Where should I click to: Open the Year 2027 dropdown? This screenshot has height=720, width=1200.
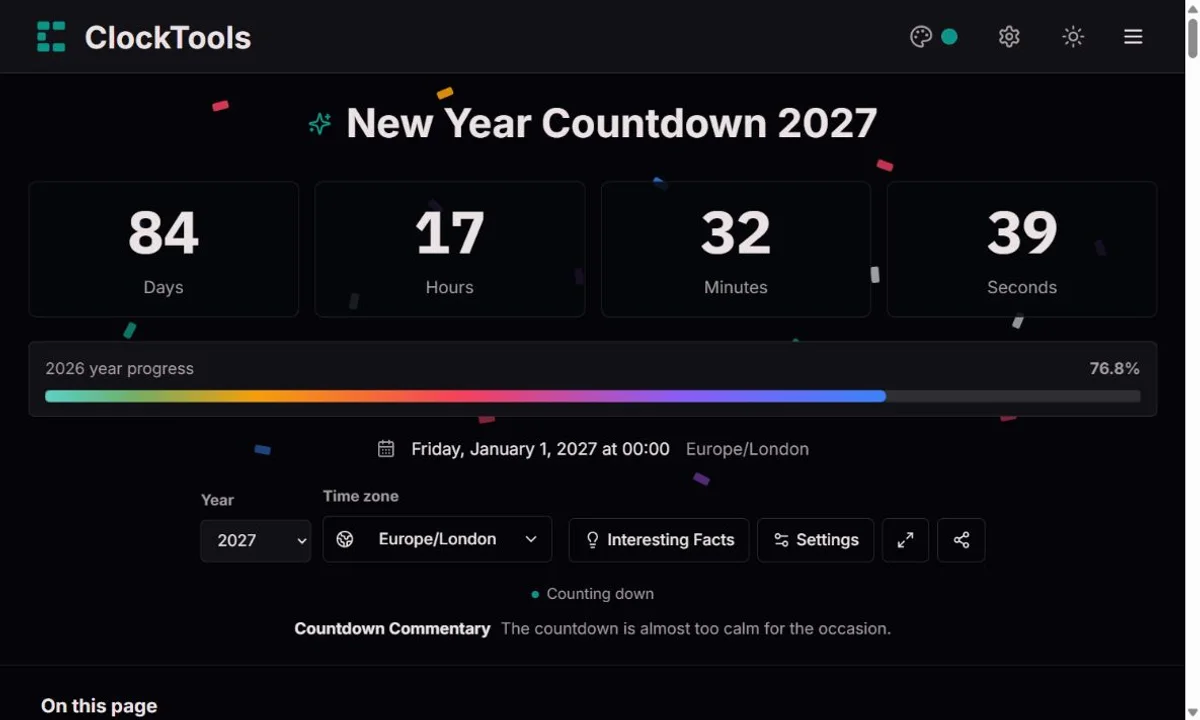[x=256, y=540]
